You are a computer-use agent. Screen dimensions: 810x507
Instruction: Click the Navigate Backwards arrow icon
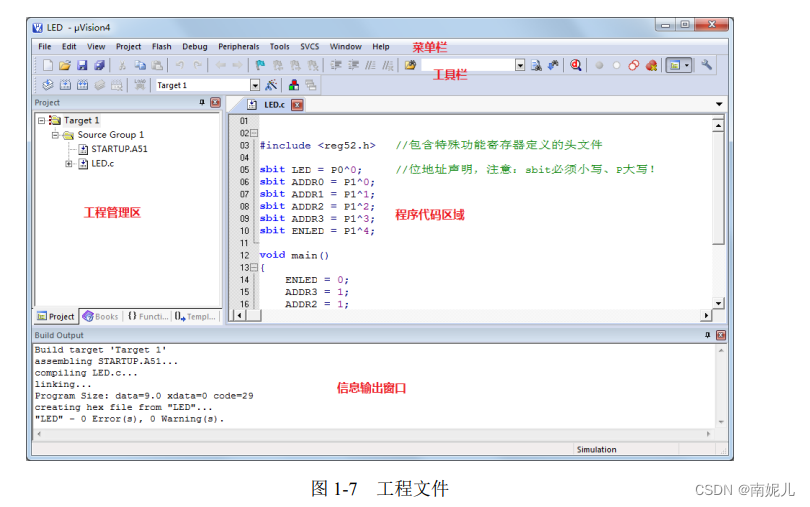[x=221, y=65]
